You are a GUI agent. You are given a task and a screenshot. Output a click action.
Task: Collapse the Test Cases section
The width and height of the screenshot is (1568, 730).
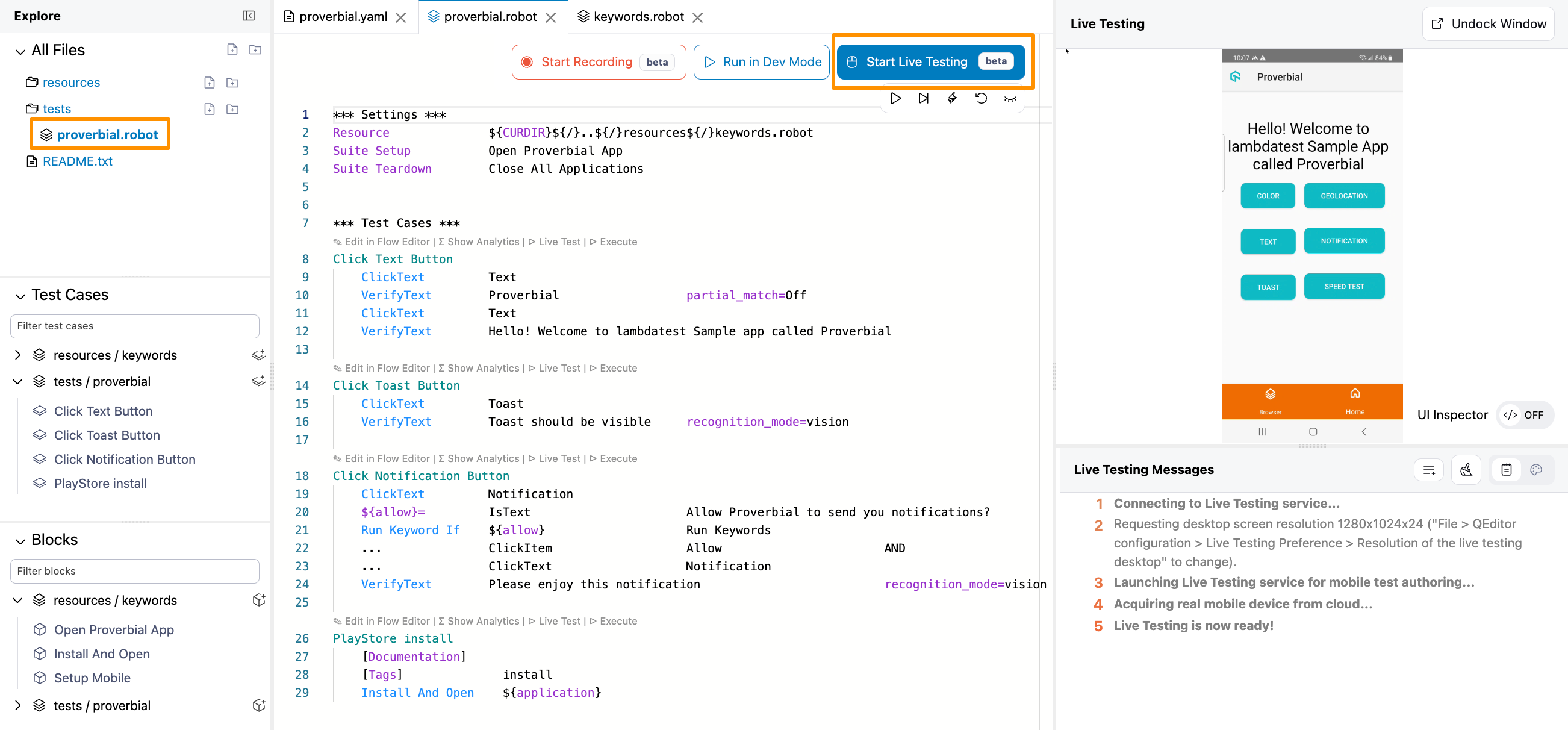pyautogui.click(x=20, y=296)
